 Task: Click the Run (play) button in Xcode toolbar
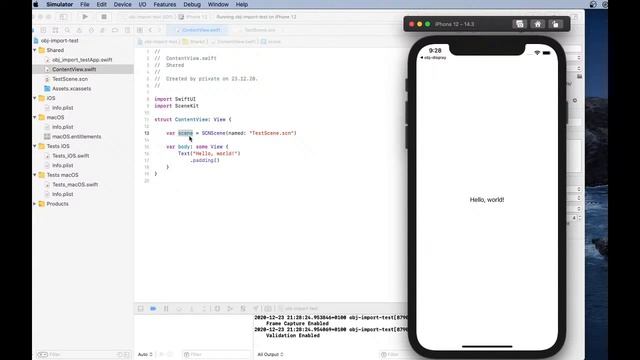pos(85,17)
